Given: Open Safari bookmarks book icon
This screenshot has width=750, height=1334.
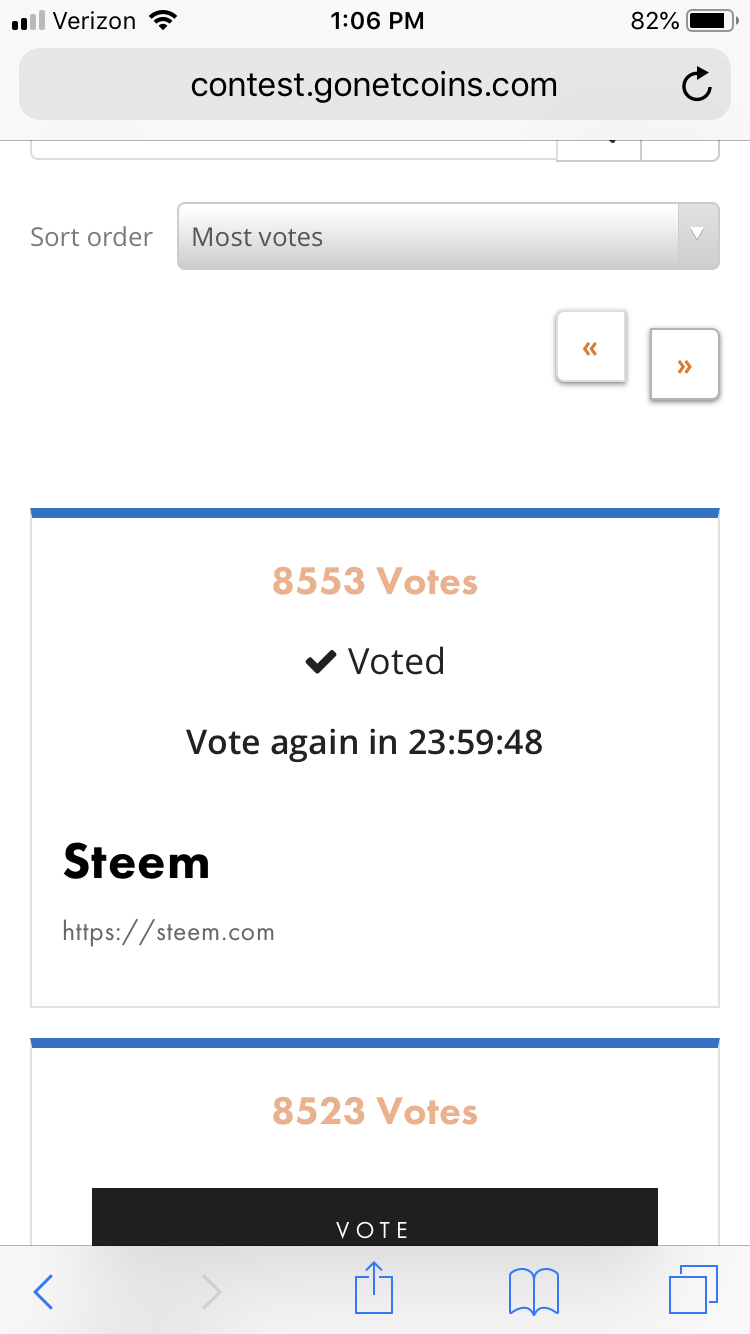Looking at the screenshot, I should coord(533,1292).
